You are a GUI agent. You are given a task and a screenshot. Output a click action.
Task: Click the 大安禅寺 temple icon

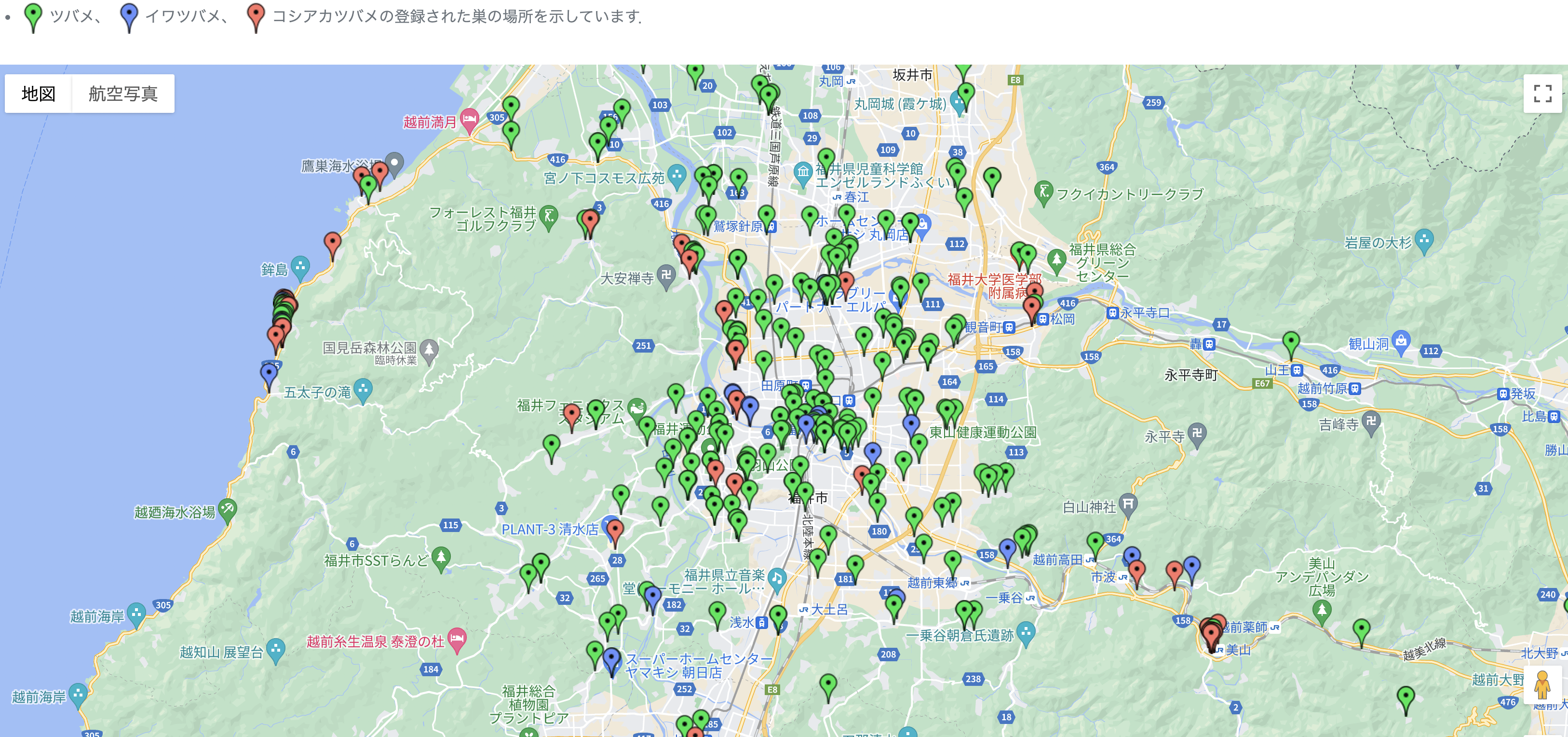click(x=666, y=277)
